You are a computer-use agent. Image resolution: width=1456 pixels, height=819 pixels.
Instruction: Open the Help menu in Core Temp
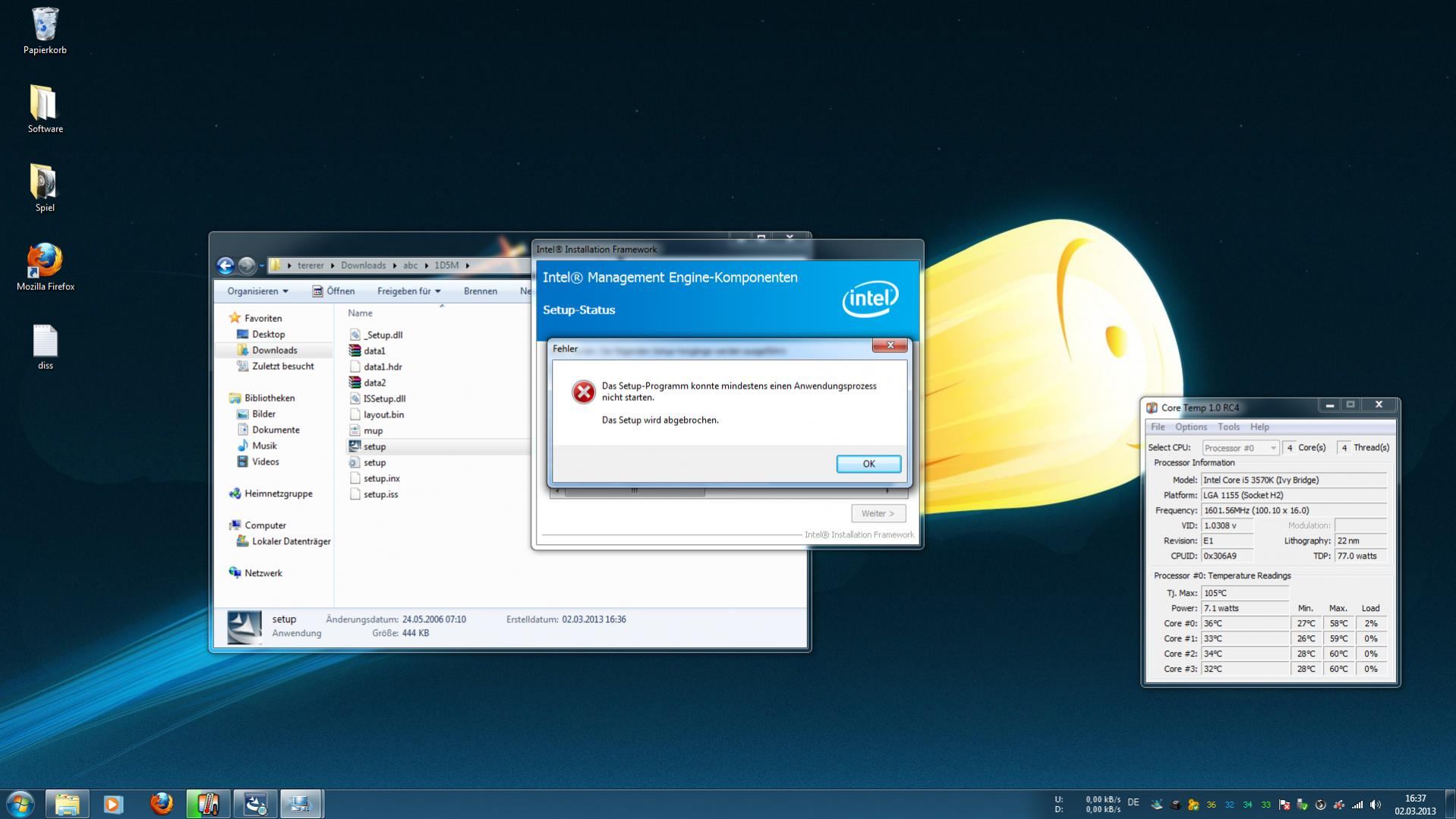(x=1259, y=427)
